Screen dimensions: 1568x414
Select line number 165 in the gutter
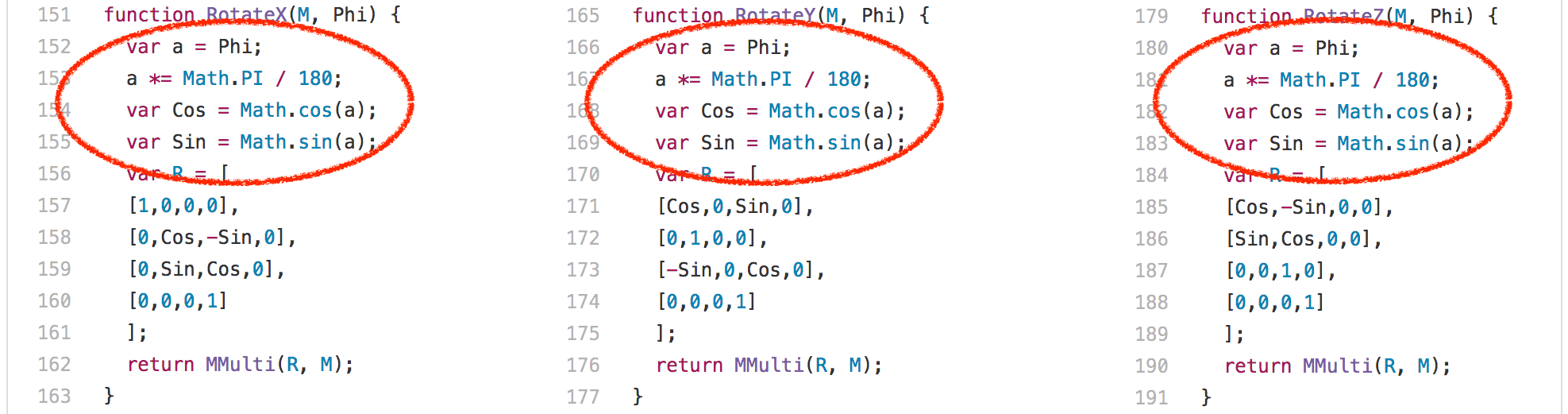(x=583, y=16)
